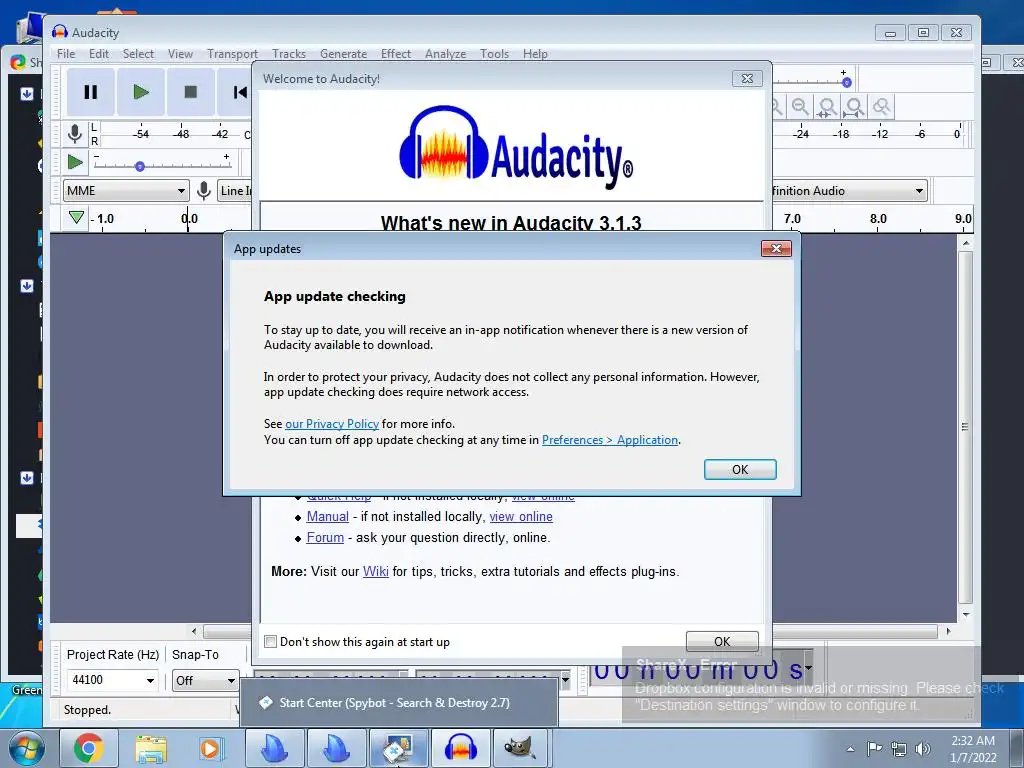
Task: Open the MME audio host dropdown
Action: pyautogui.click(x=126, y=191)
